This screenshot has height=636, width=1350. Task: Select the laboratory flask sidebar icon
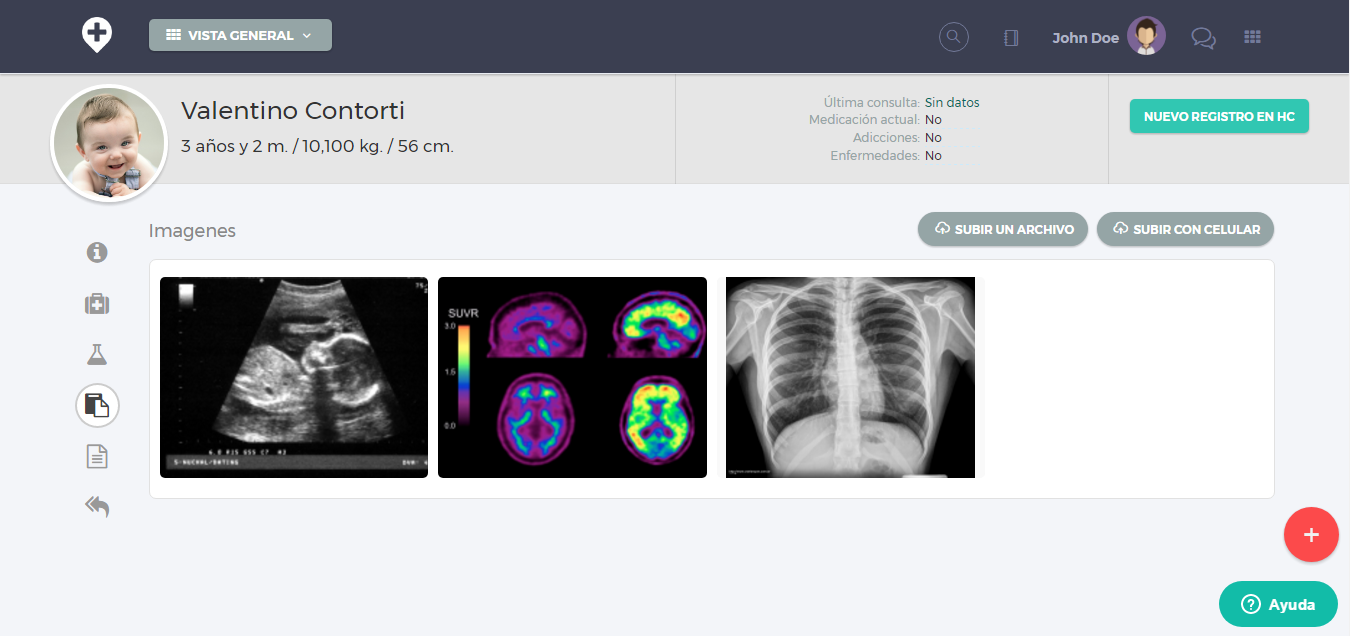point(97,354)
